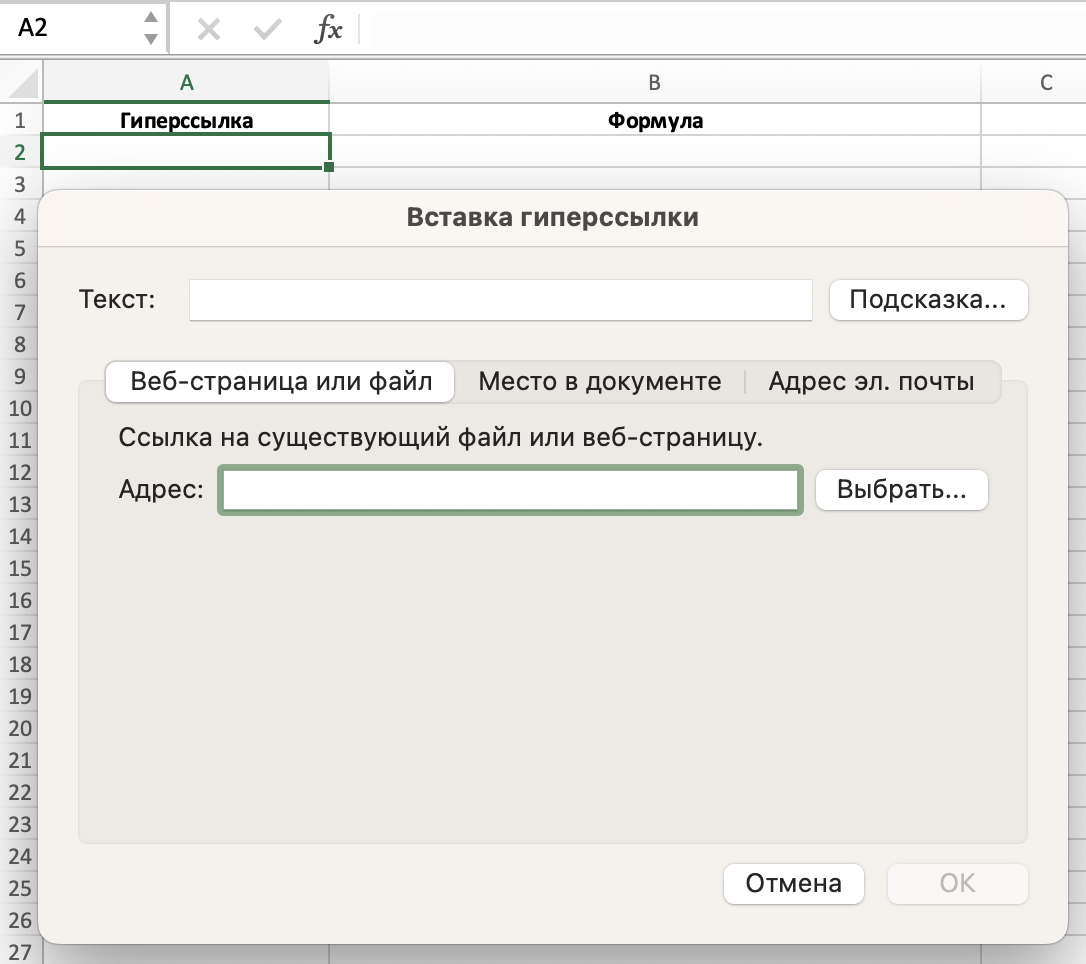1086x964 pixels.
Task: Select the active cell A2
Action: [x=186, y=152]
